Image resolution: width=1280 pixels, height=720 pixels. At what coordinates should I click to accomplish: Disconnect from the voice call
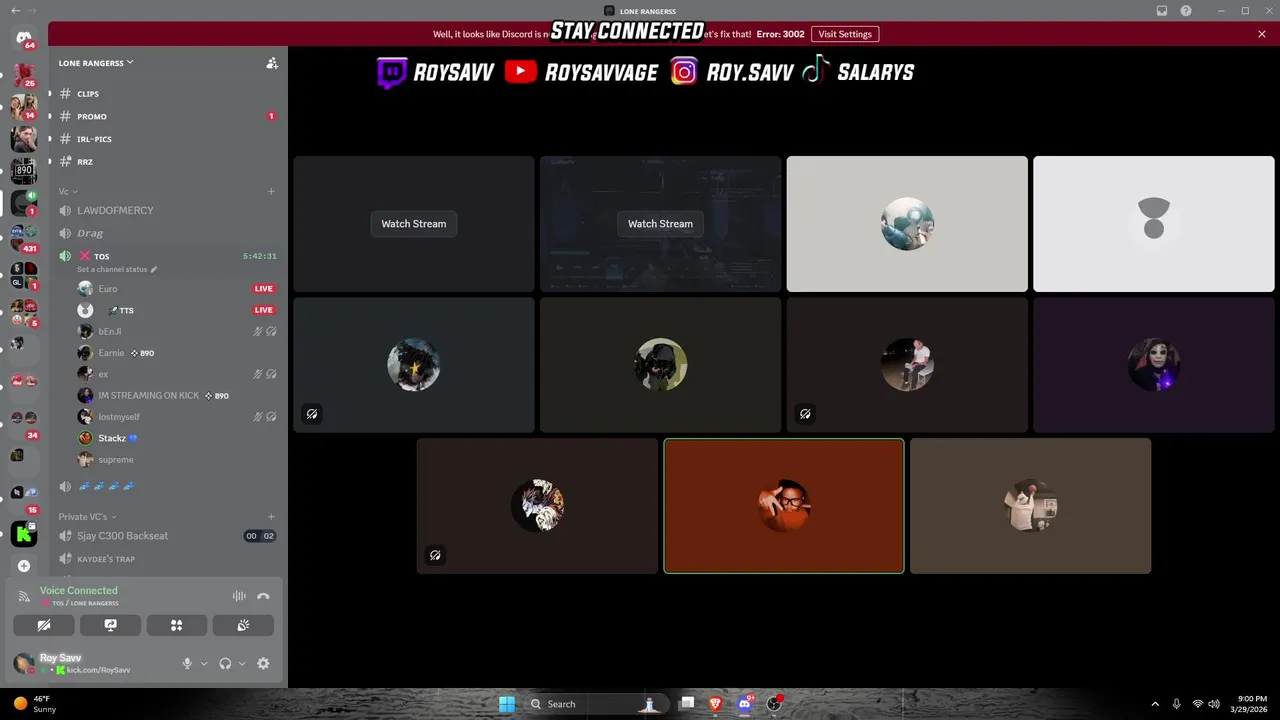263,596
